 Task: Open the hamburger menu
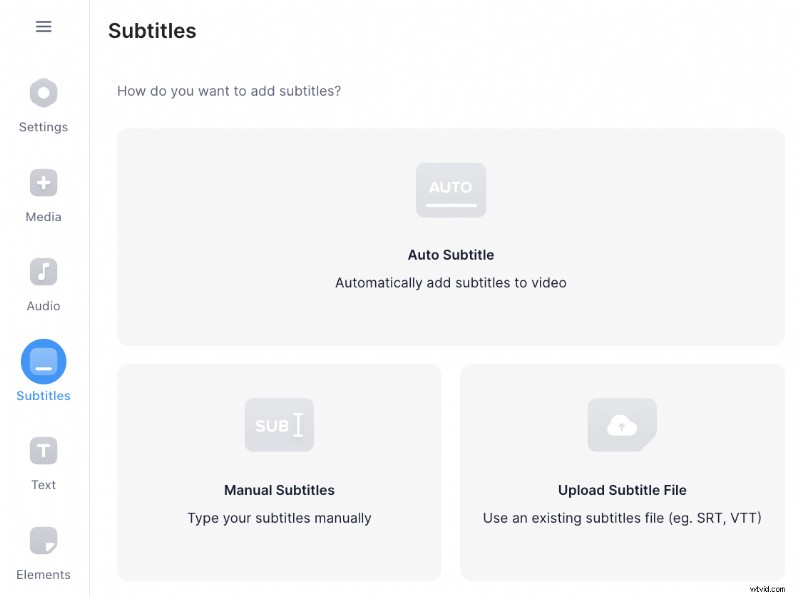pyautogui.click(x=43, y=27)
